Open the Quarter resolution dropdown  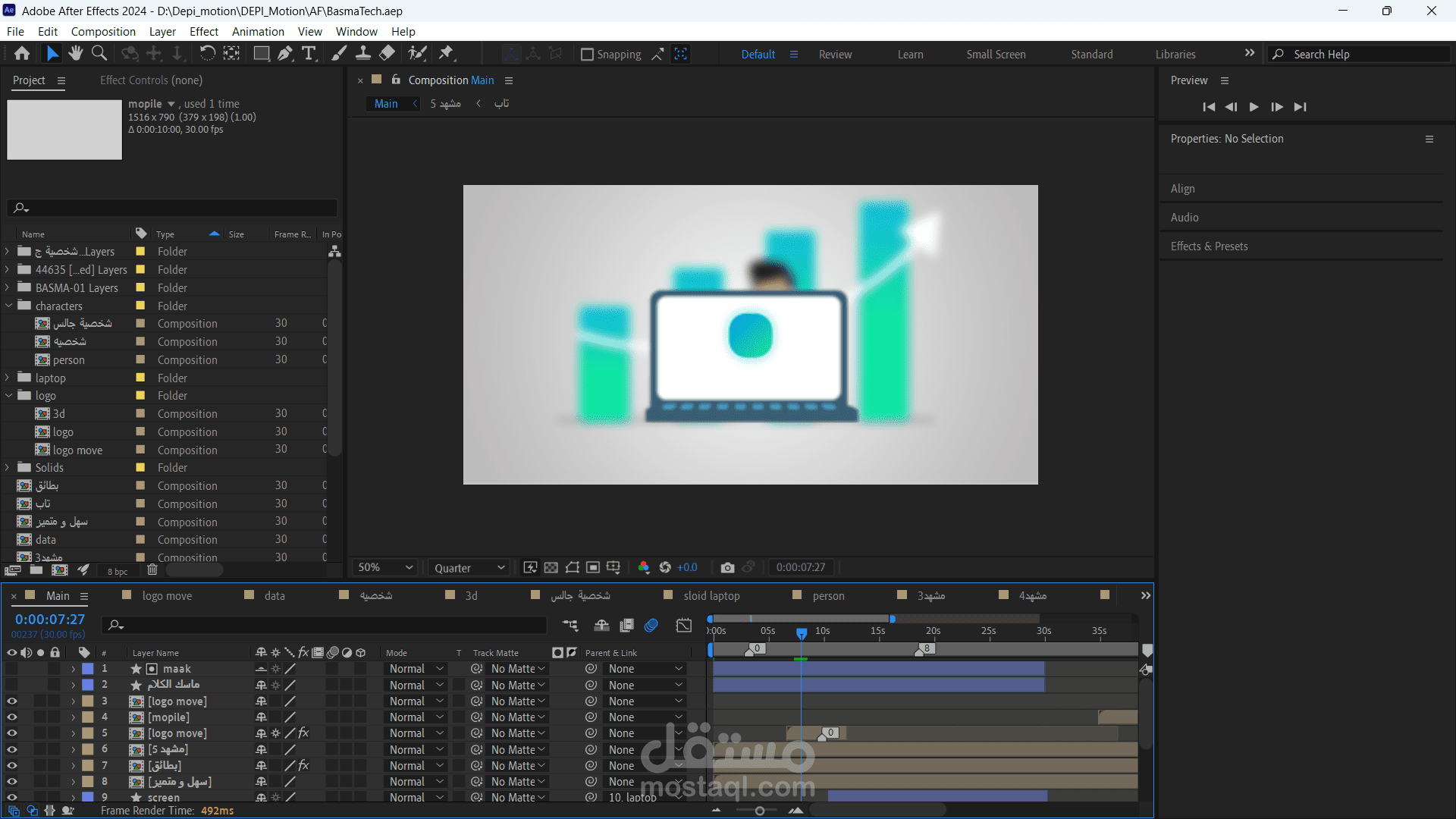(469, 567)
